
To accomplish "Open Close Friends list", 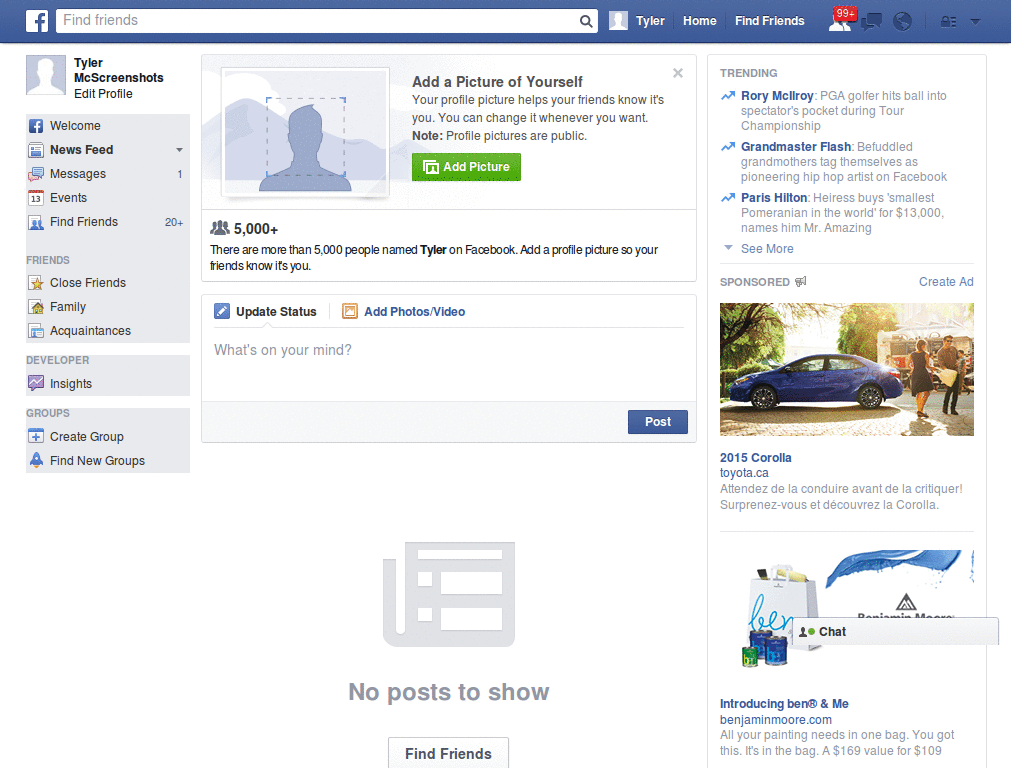I will click(108, 283).
